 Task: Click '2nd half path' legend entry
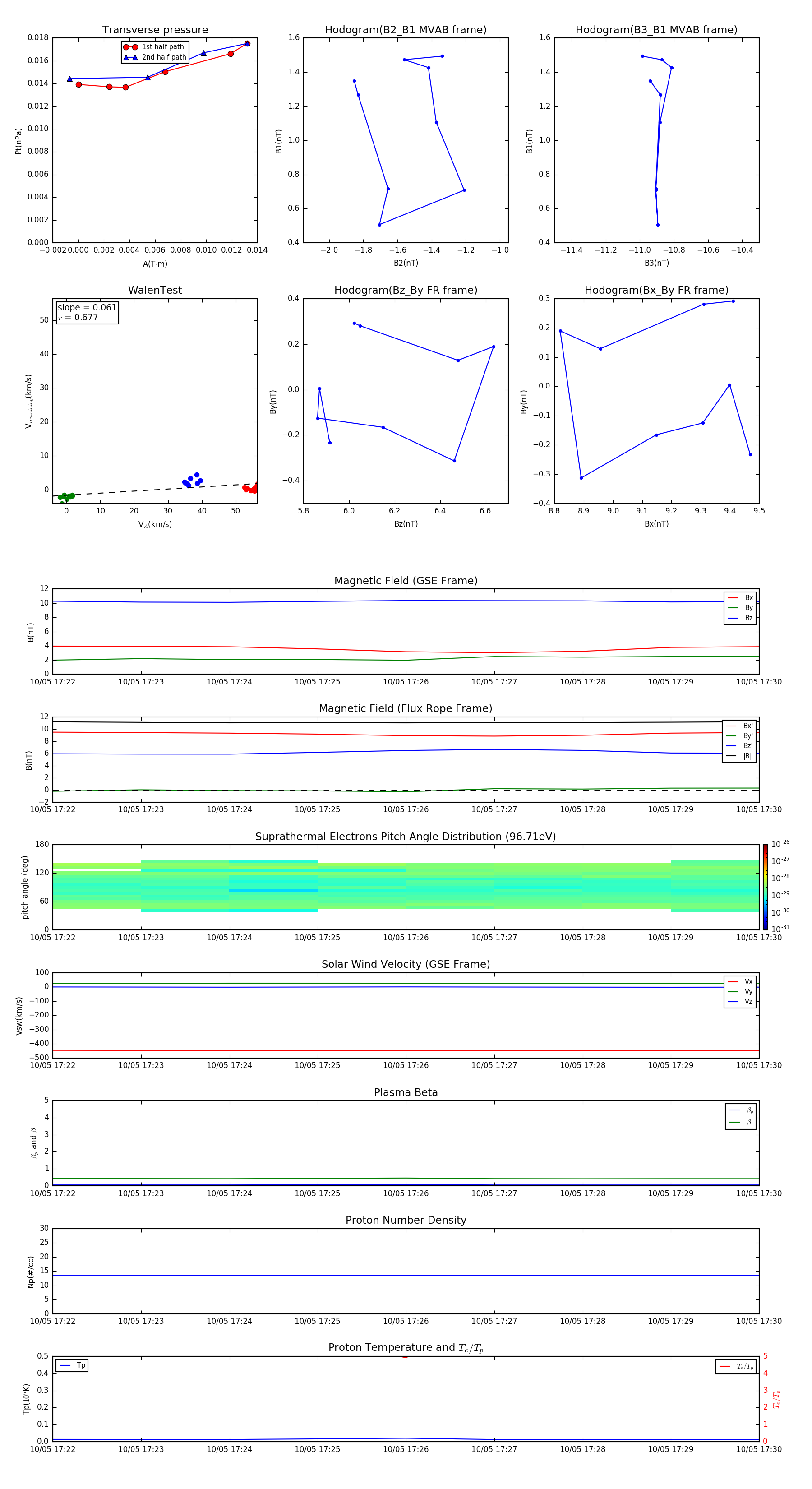pos(156,57)
